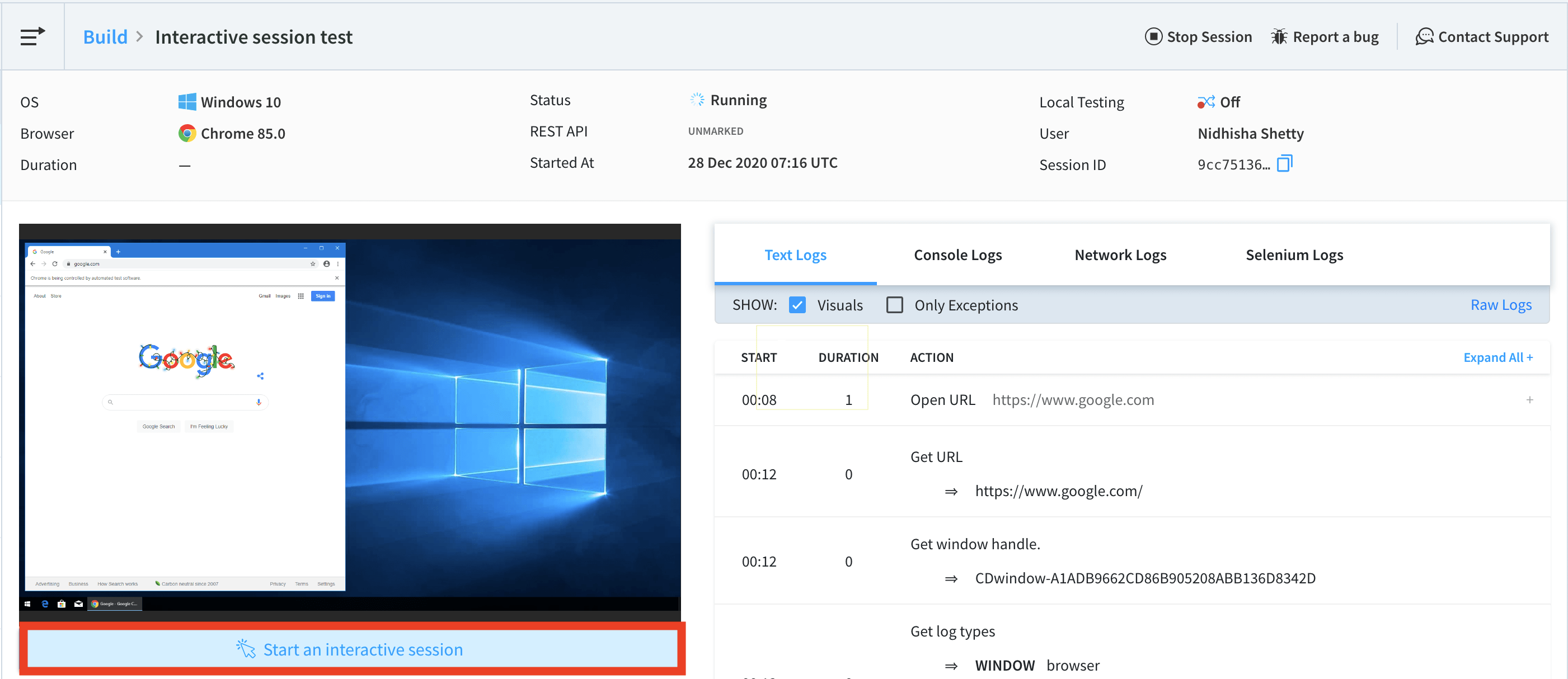The width and height of the screenshot is (1568, 679).
Task: Open the Selenium Logs tab
Action: pos(1293,255)
